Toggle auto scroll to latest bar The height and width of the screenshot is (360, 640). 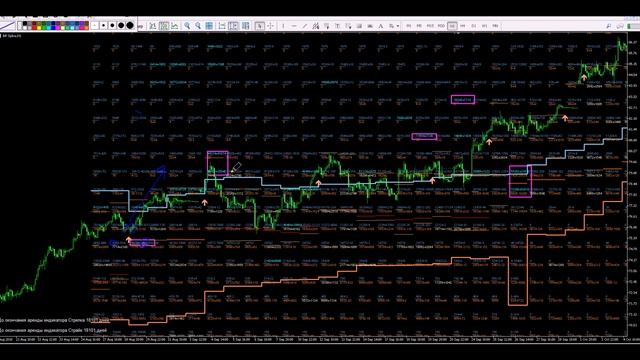tap(233, 26)
